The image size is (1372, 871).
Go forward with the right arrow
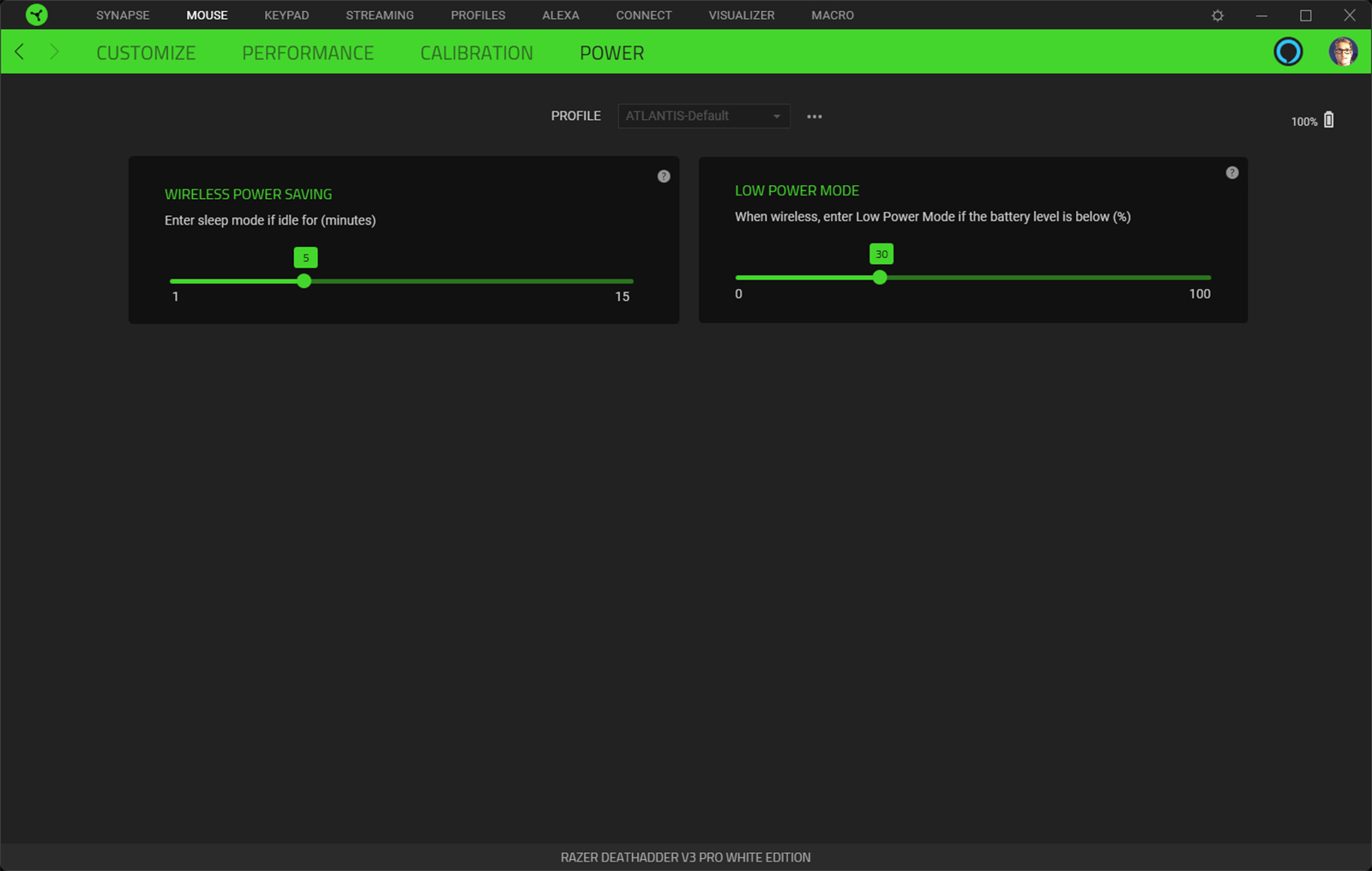(x=54, y=52)
